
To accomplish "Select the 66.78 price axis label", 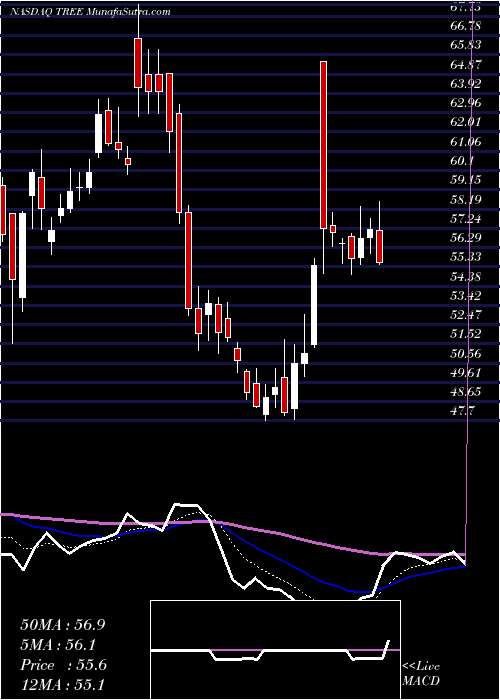I will point(466,25).
